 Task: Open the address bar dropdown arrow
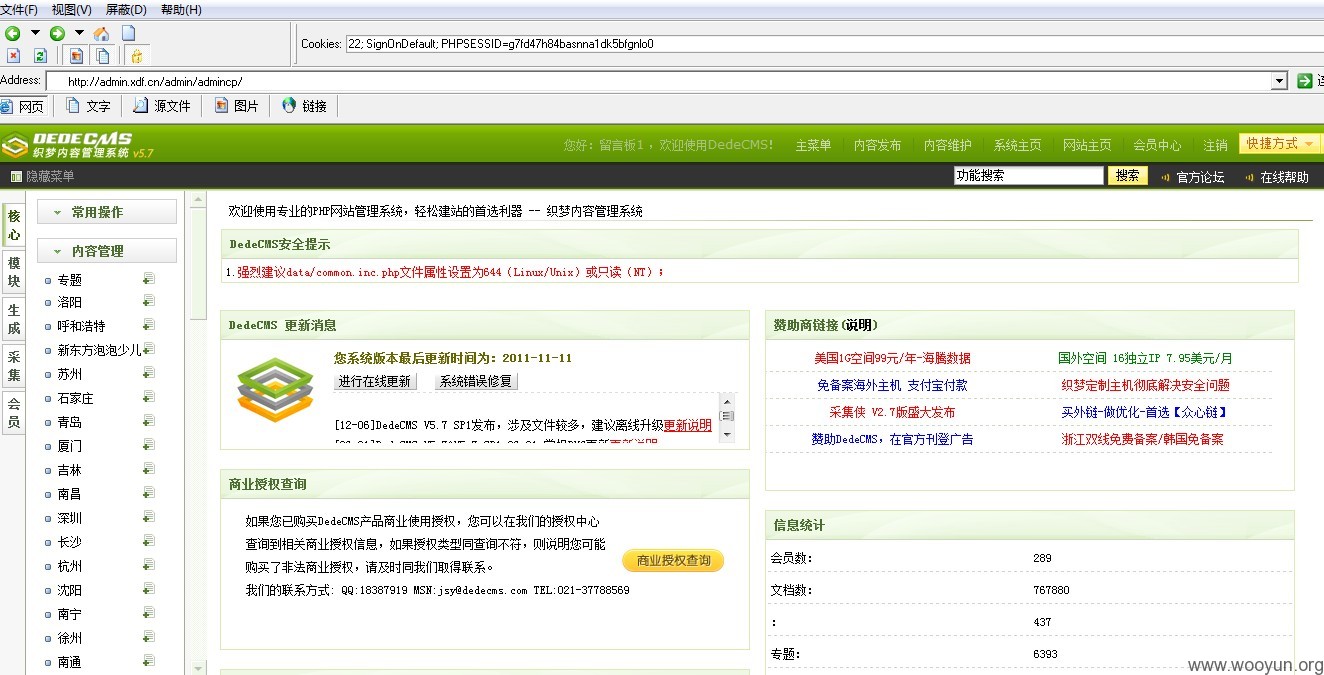pyautogui.click(x=1279, y=81)
